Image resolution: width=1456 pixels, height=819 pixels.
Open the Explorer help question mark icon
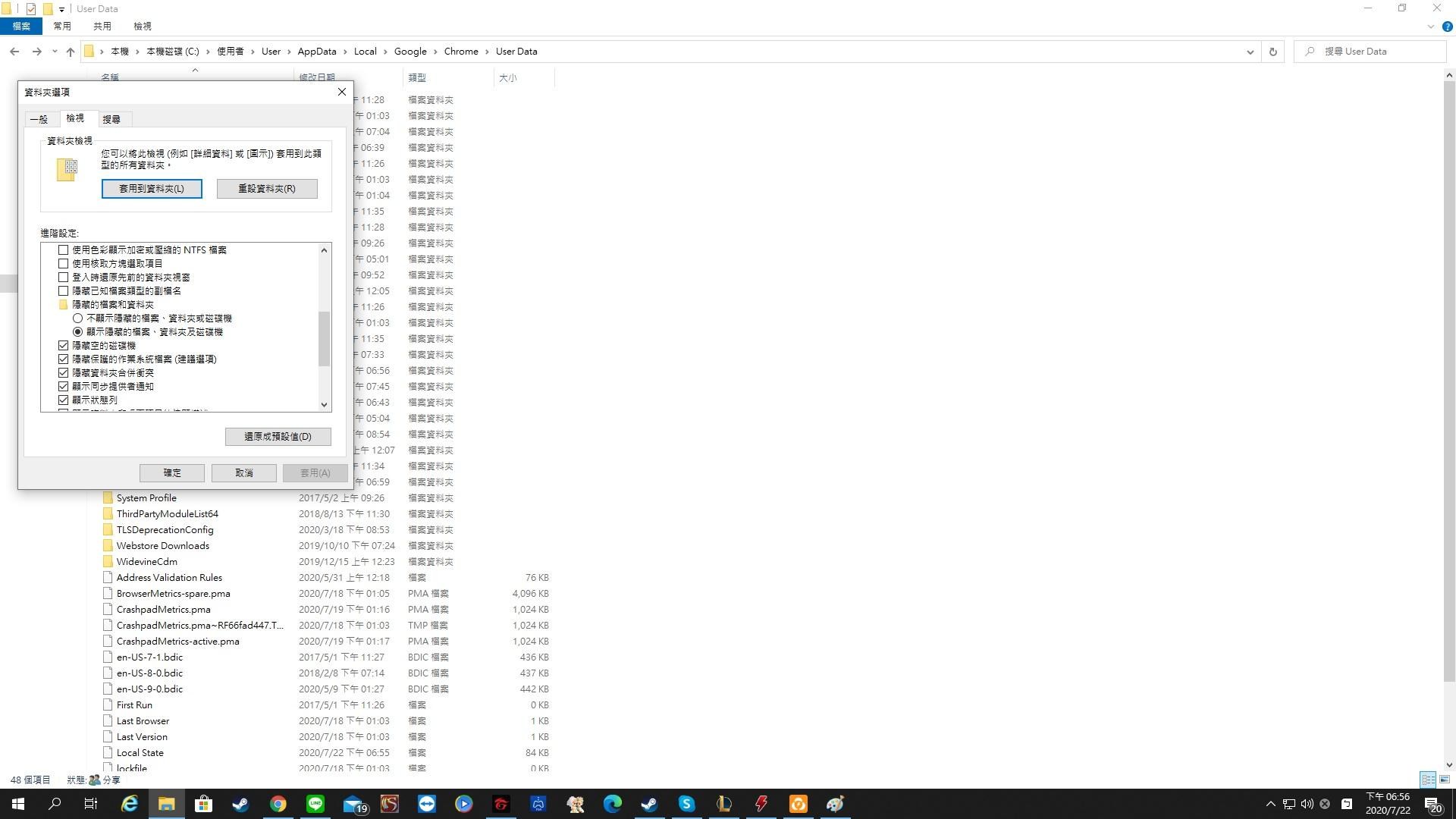coord(1447,27)
